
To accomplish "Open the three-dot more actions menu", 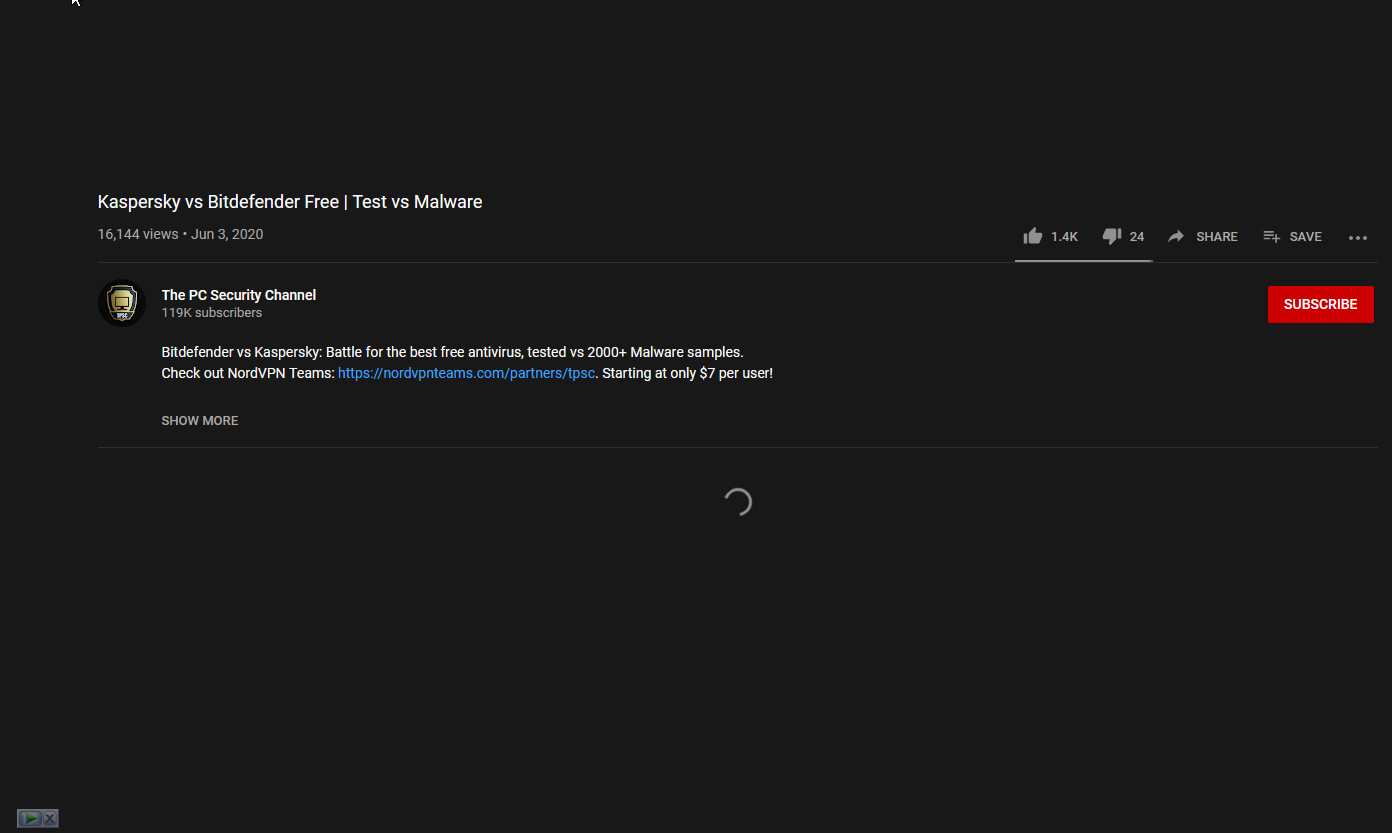I will 1357,238.
